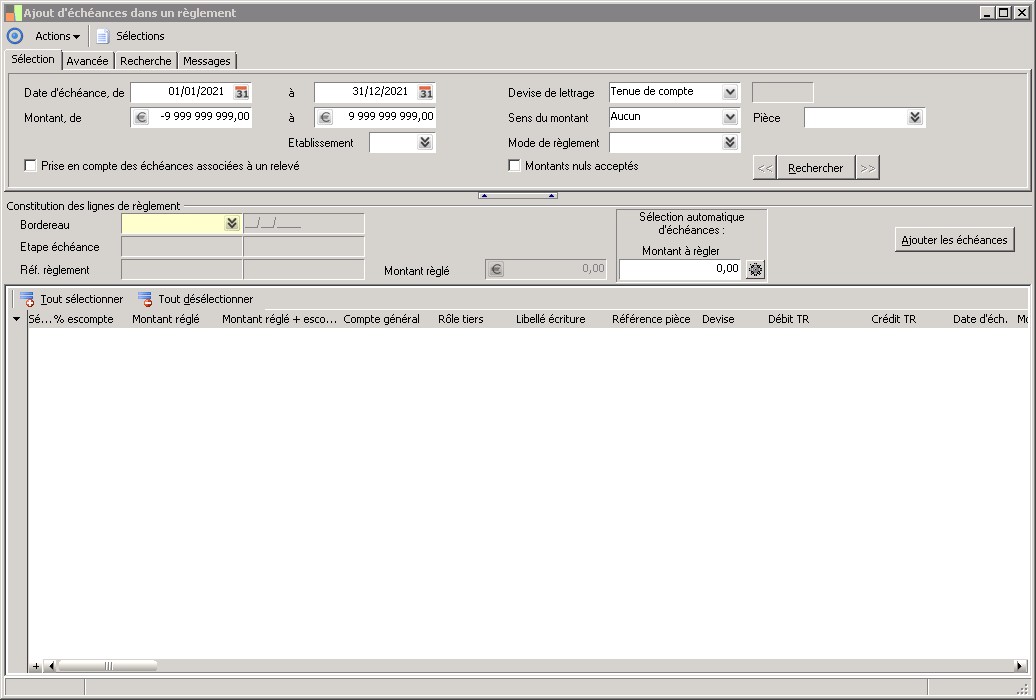
Task: Open calendar picker for end due date
Action: 425,92
